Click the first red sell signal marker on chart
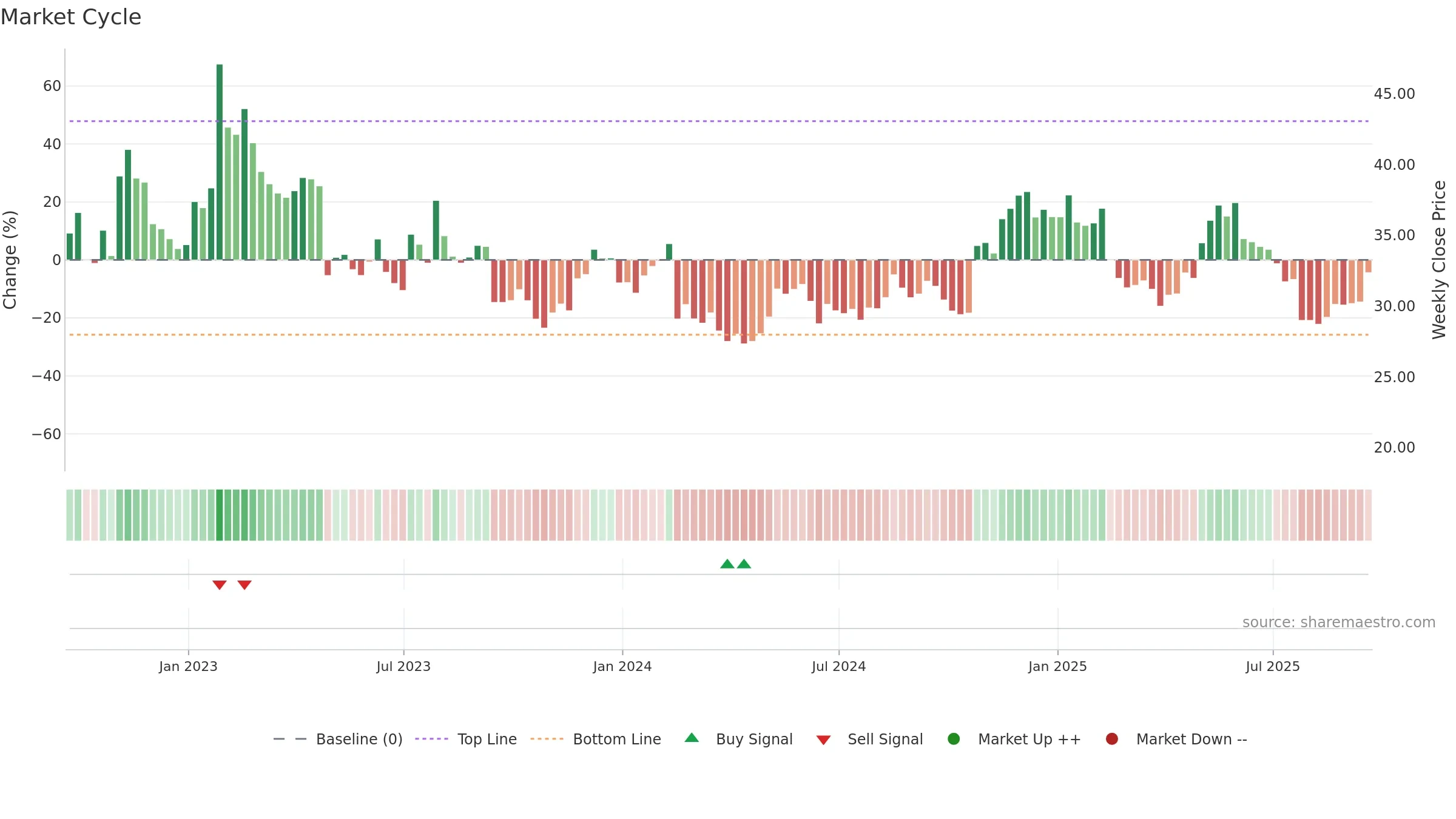The width and height of the screenshot is (1456, 819). tap(220, 585)
